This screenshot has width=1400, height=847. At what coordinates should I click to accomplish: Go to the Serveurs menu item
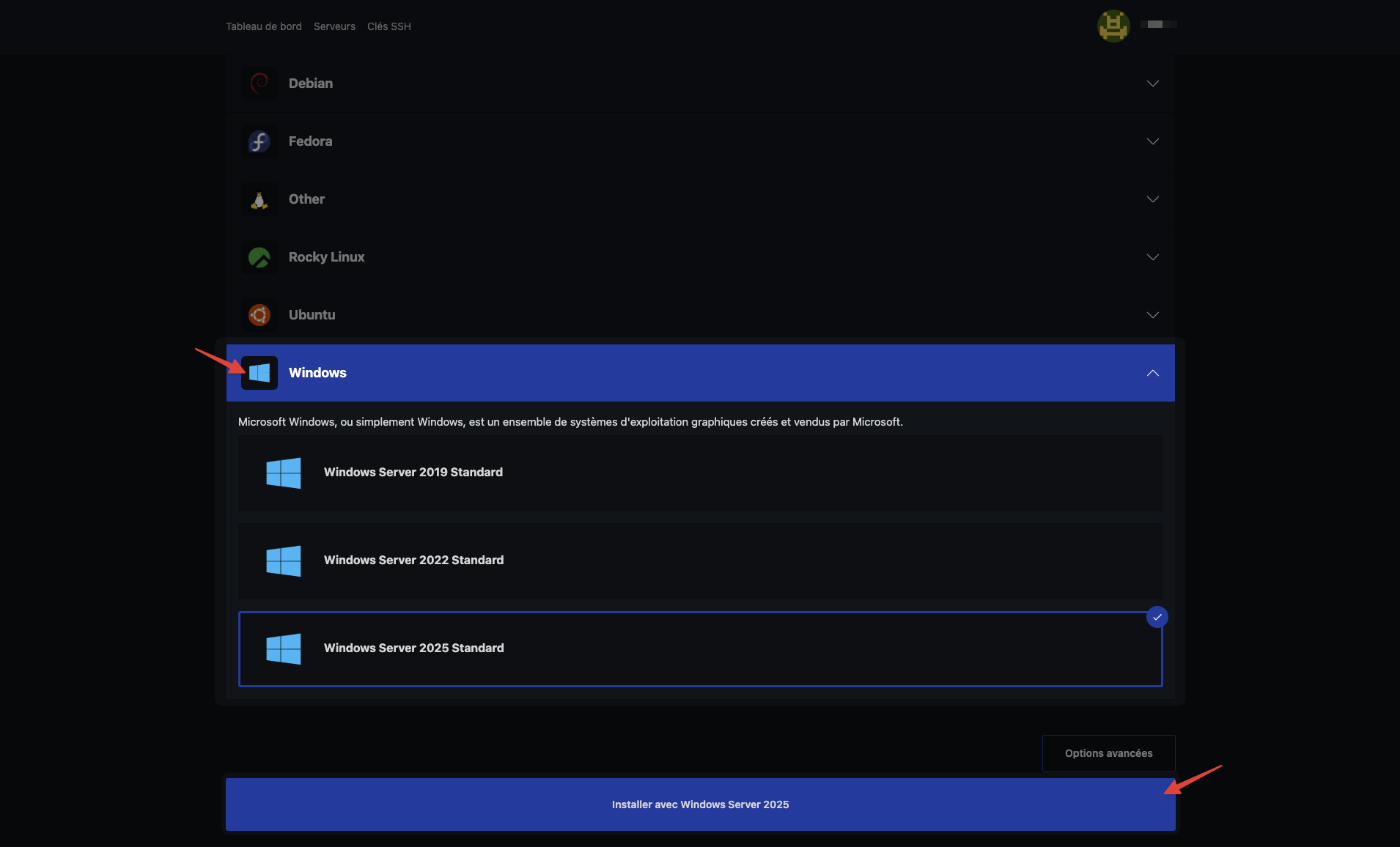coord(334,26)
